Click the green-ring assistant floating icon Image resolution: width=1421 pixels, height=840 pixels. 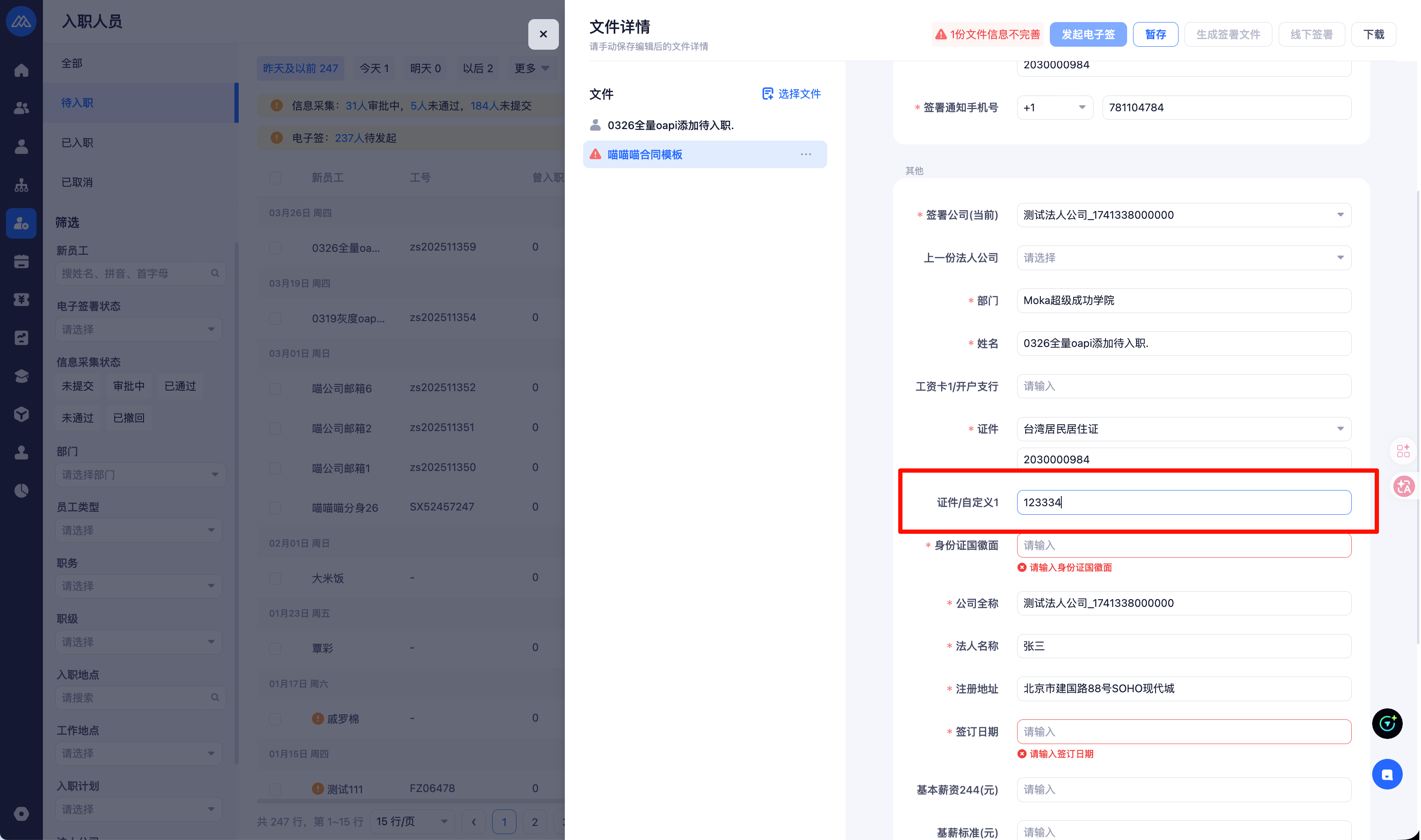[1387, 723]
